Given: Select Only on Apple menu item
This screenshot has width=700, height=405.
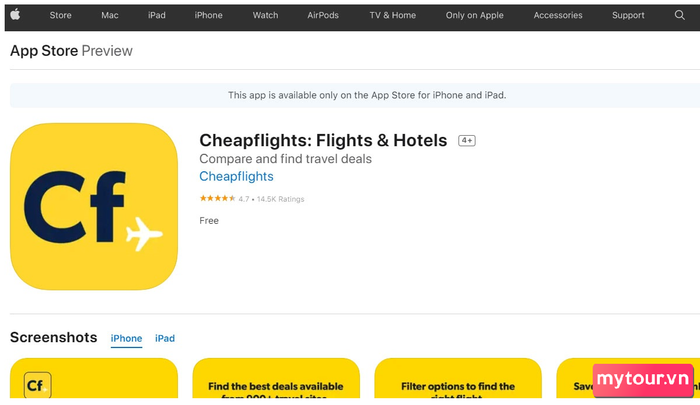Looking at the screenshot, I should point(474,15).
